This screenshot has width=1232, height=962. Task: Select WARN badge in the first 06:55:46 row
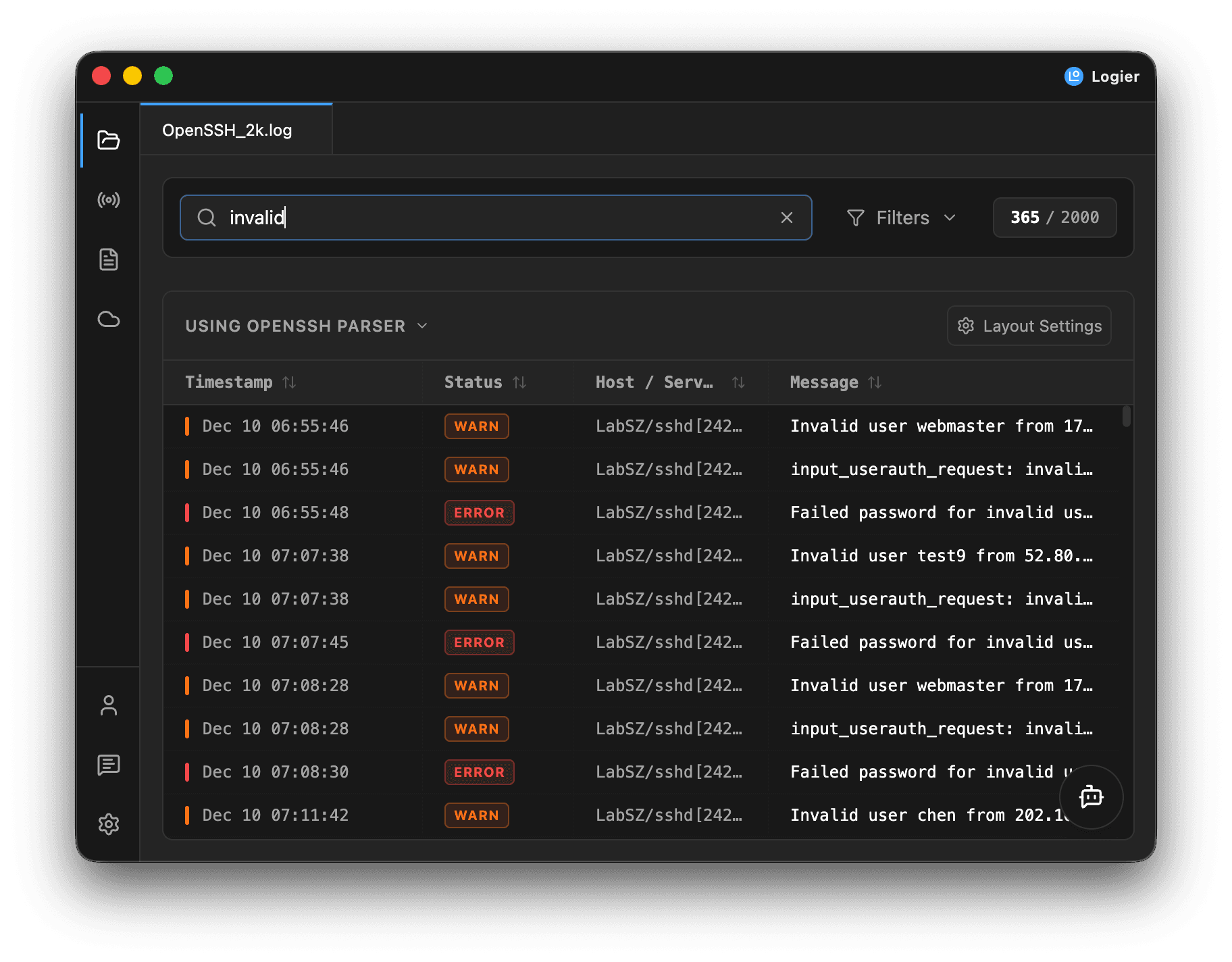tap(476, 426)
